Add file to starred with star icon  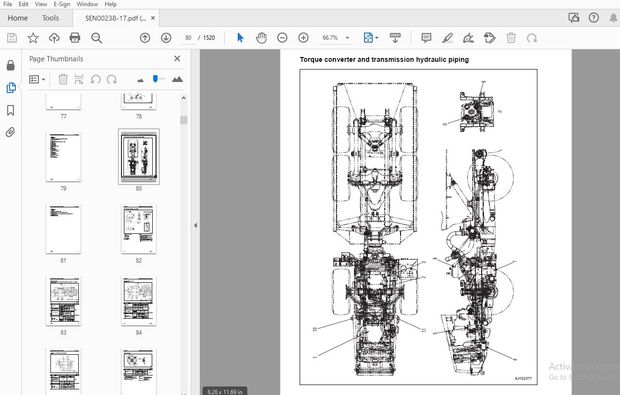33,38
